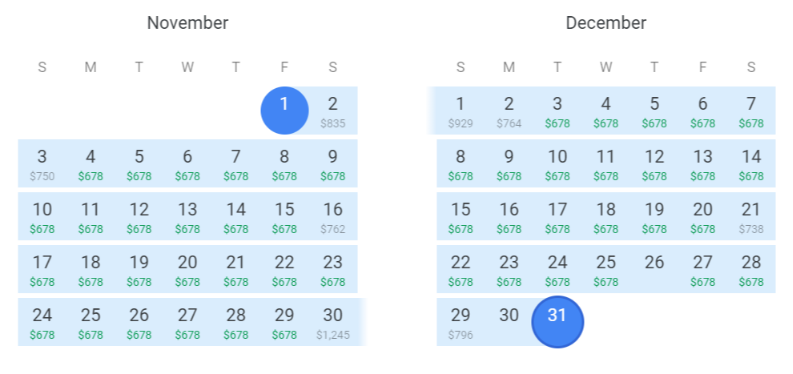
Task: Select November 1 start date
Action: point(284,110)
